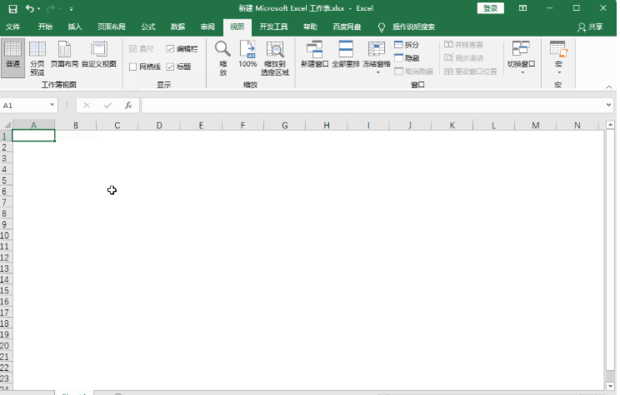620x395 pixels.
Task: Click 拆分 split window icon
Action: pos(399,44)
